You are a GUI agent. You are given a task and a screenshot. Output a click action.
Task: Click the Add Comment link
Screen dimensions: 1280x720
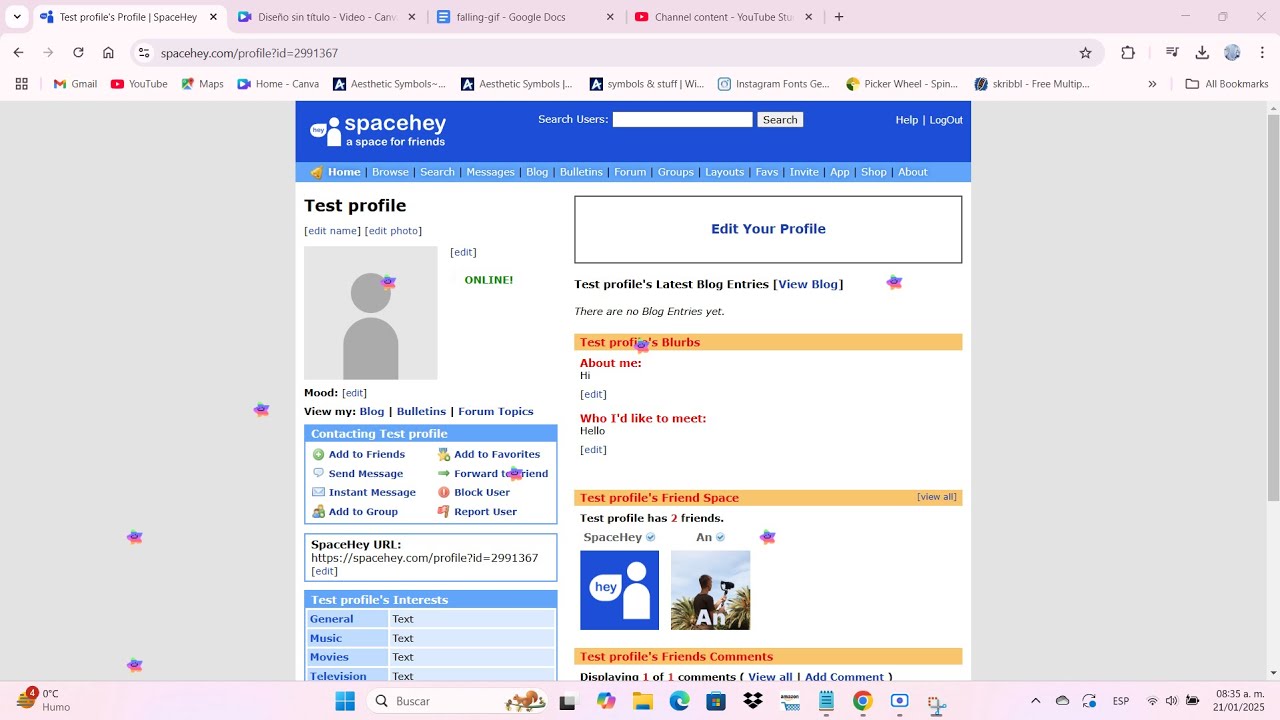(844, 677)
